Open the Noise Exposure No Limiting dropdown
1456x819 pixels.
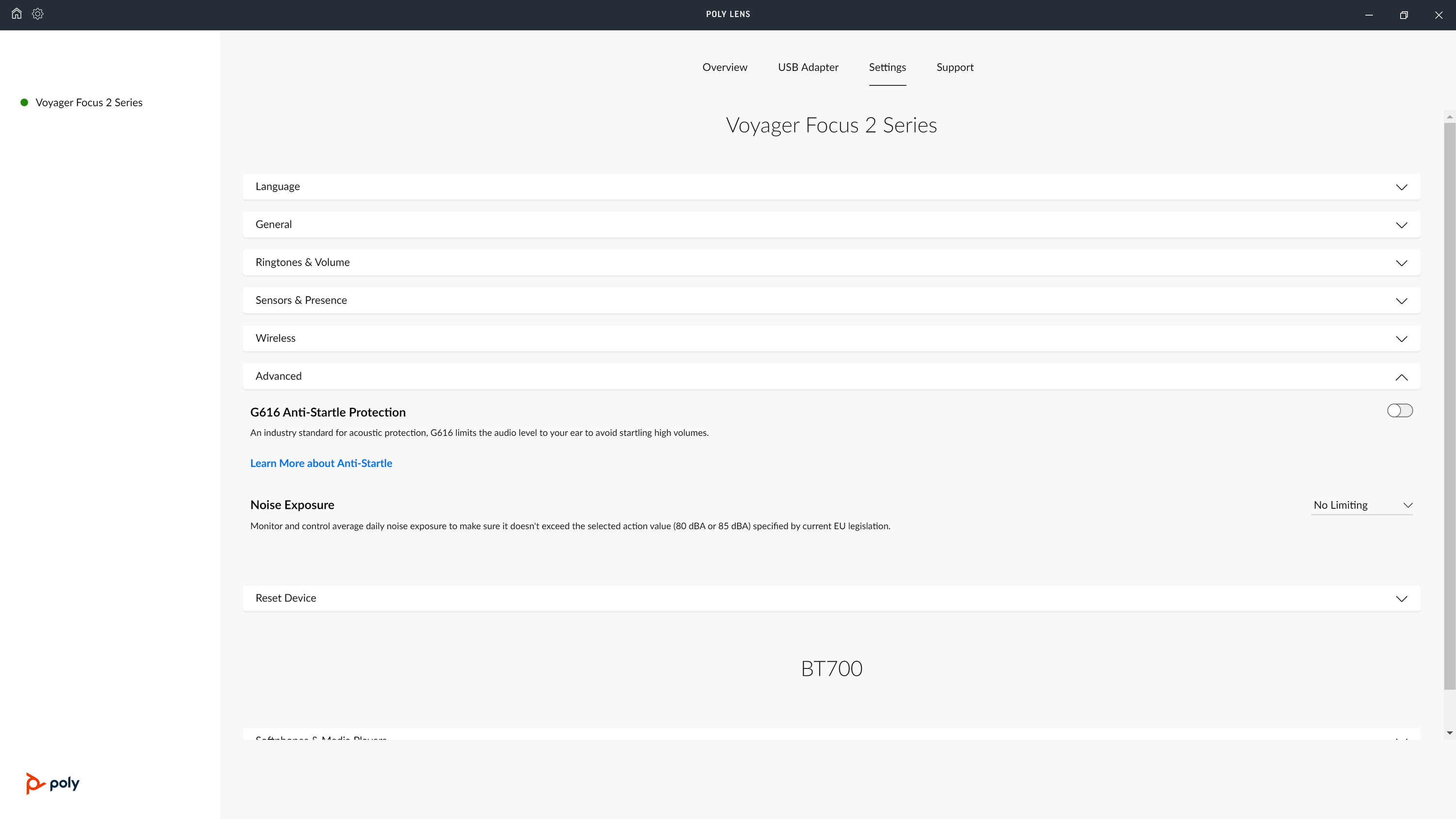[x=1362, y=505]
